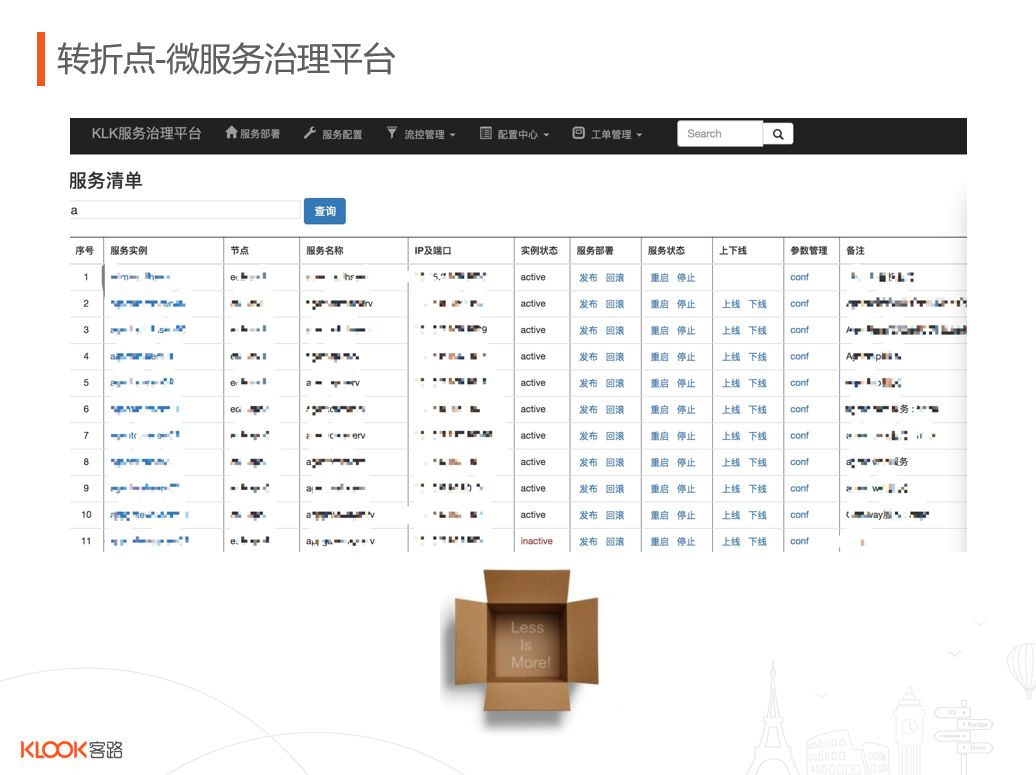1036x775 pixels.
Task: Click the 服务名称 column header
Action: point(324,250)
